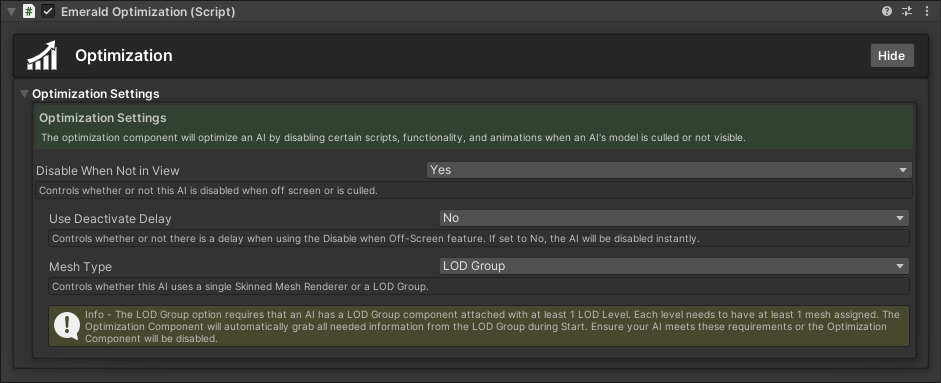Click the Hide button
The image size is (941, 383).
pos(892,55)
